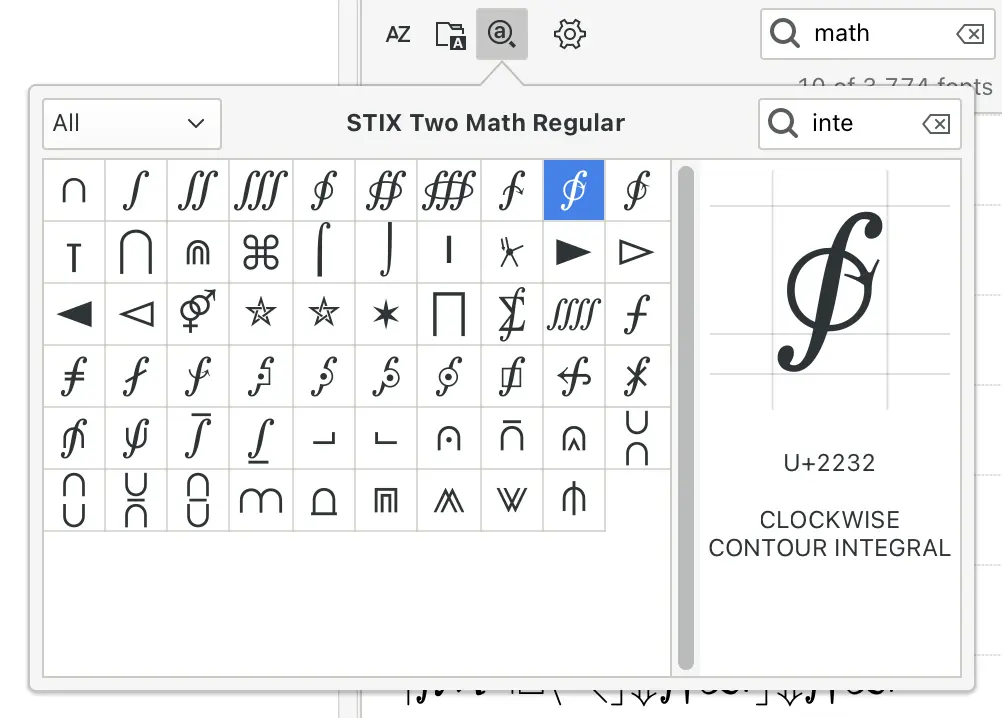Pick the summation with integral glyph
Image resolution: width=1002 pixels, height=718 pixels.
click(x=512, y=314)
